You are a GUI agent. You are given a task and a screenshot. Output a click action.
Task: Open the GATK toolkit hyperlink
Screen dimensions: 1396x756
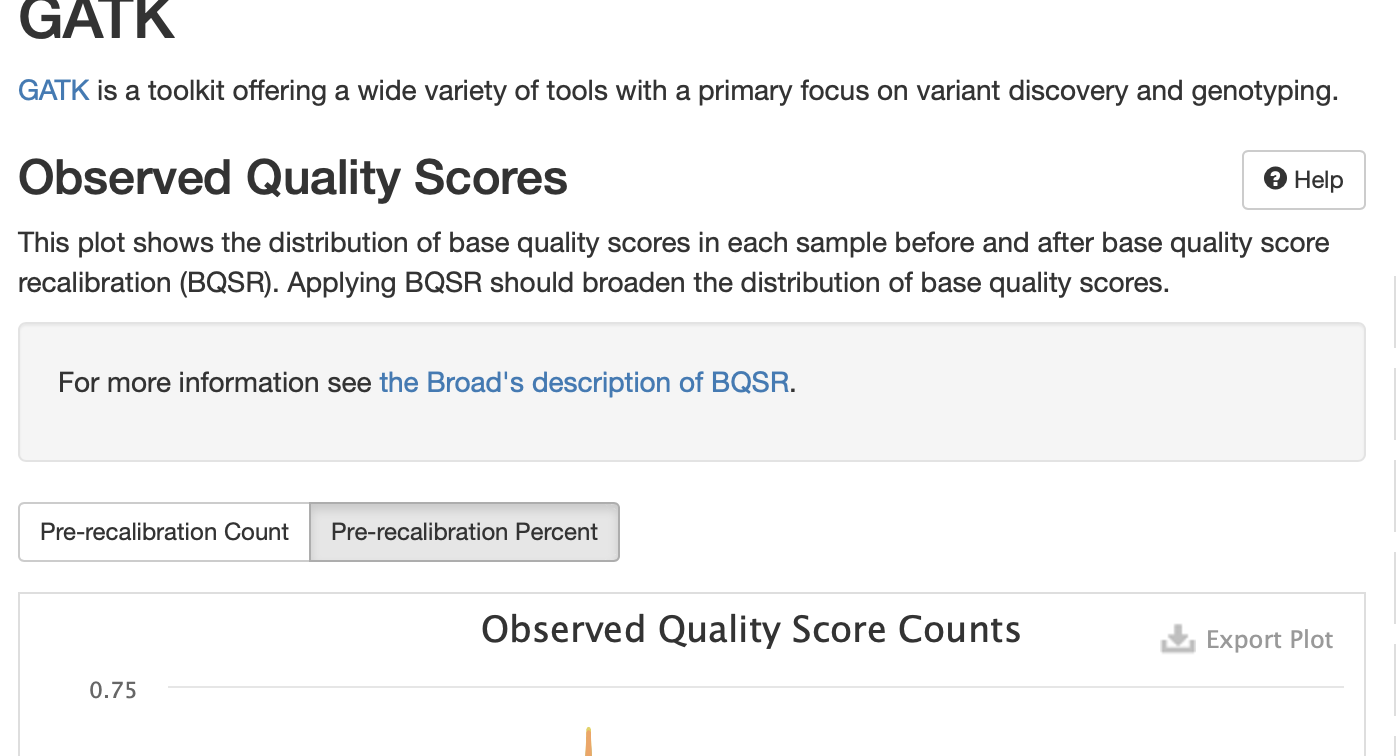click(x=52, y=90)
